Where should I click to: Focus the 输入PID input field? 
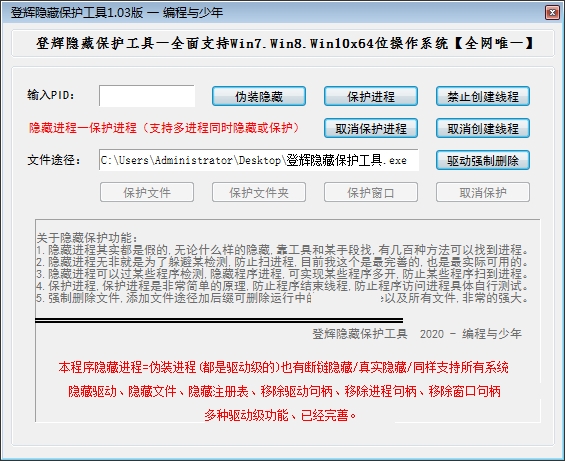(x=147, y=96)
